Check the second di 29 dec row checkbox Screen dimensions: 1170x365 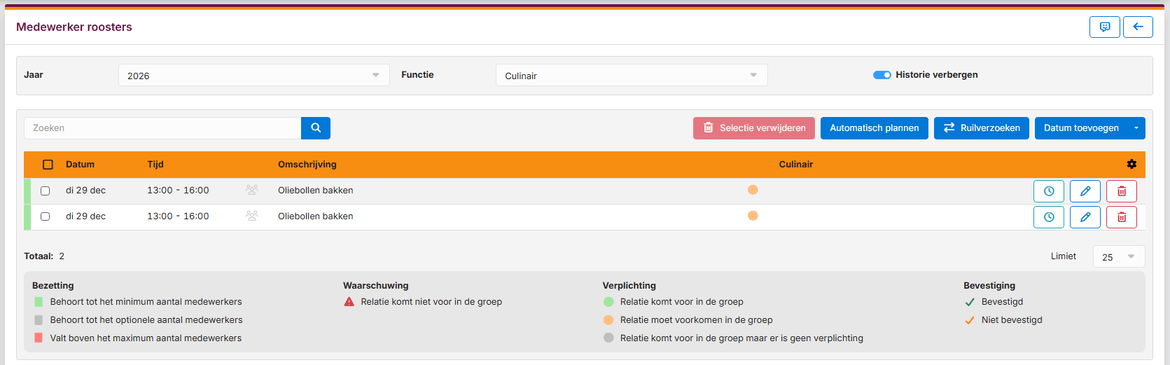45,216
